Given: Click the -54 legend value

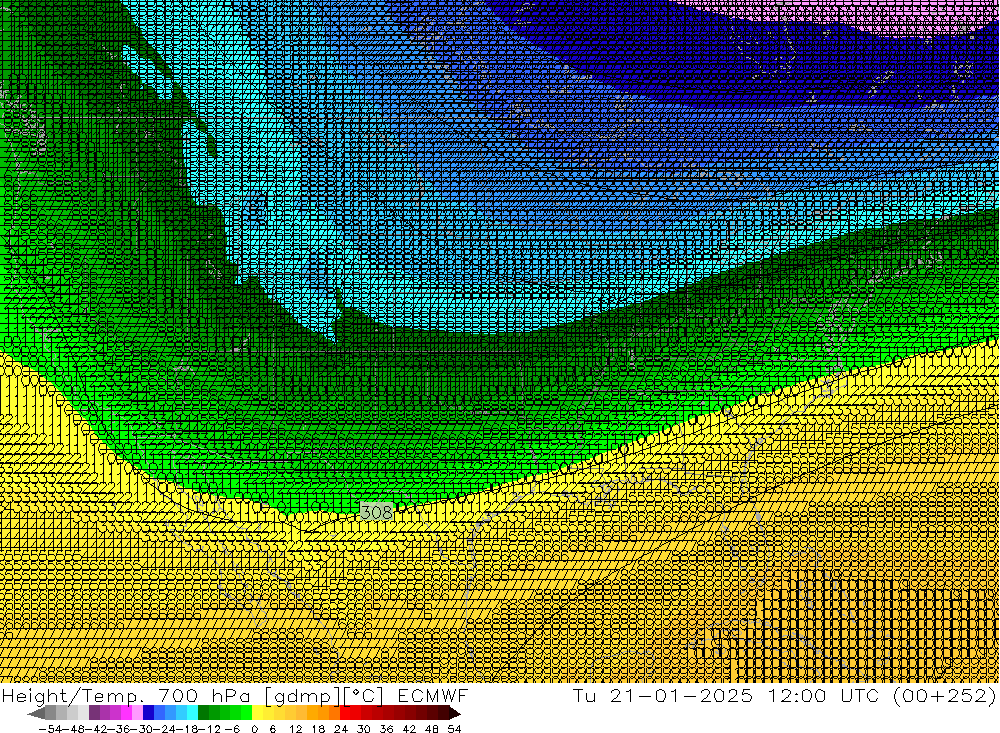Looking at the screenshot, I should (x=50, y=729).
